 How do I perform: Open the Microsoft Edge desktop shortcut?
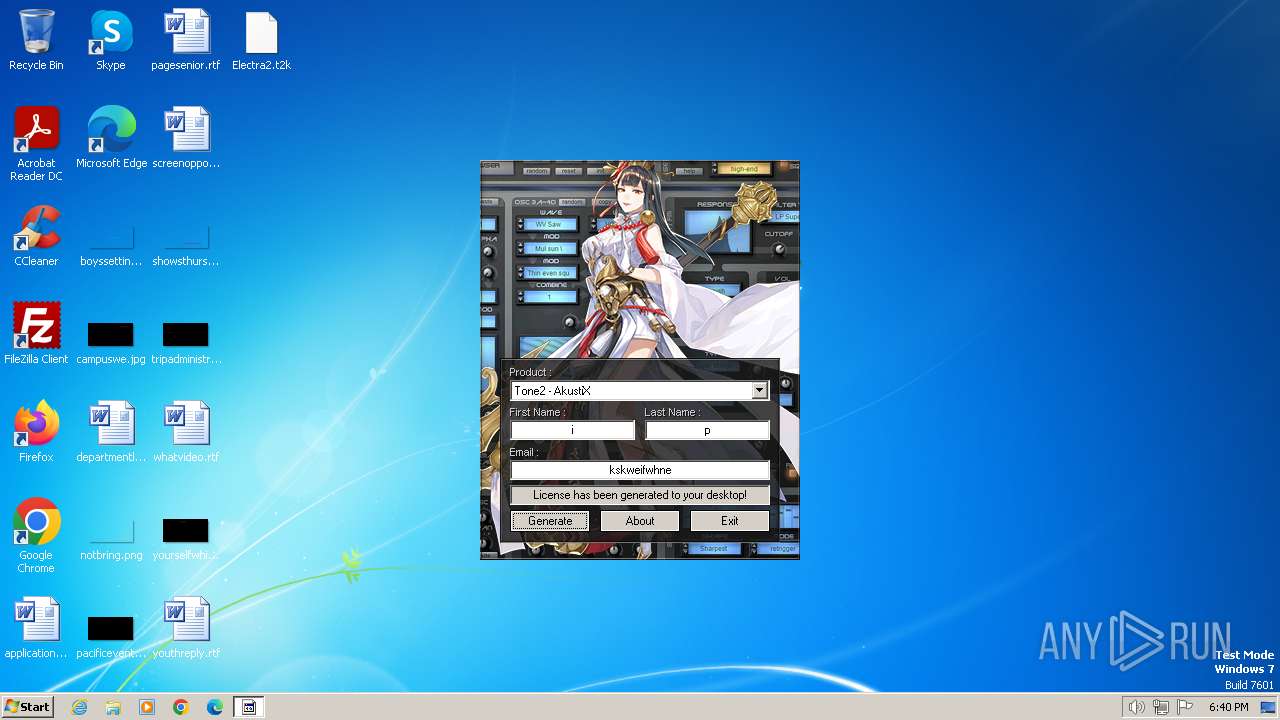[111, 137]
